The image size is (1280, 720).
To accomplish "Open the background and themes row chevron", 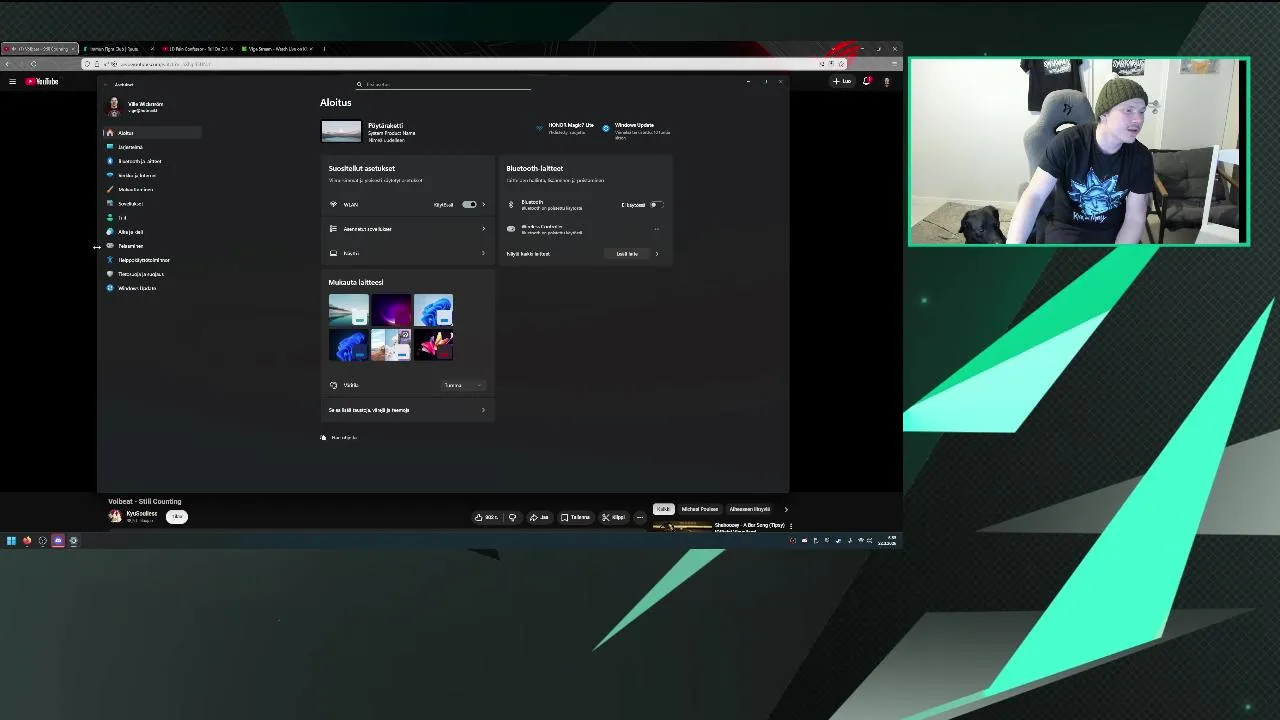I will pos(484,410).
